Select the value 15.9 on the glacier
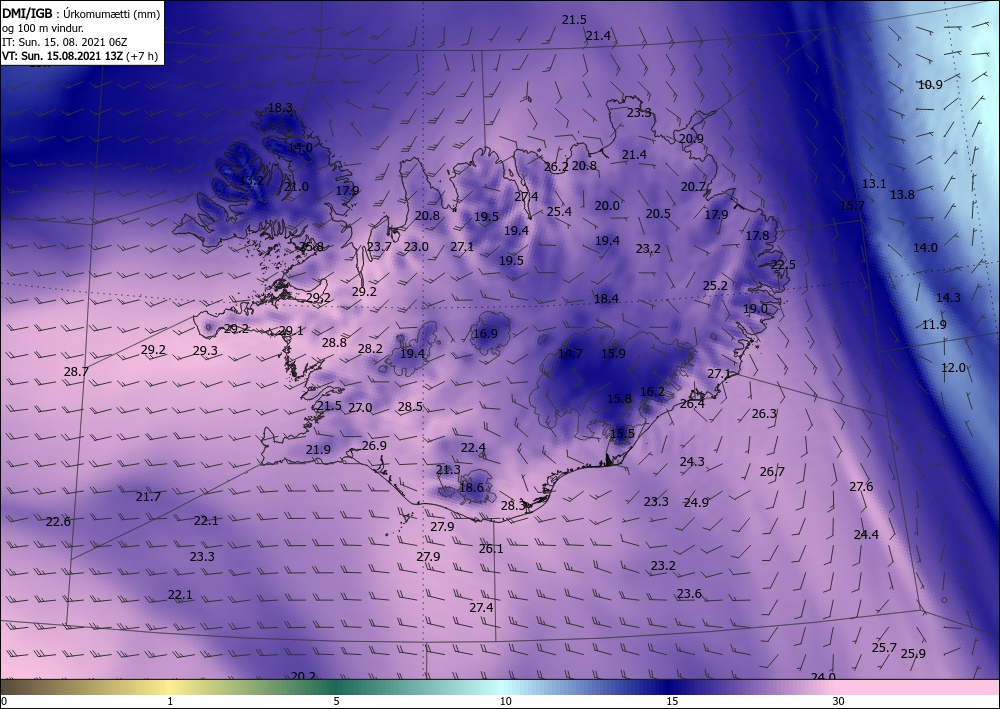The image size is (1000, 709). [614, 353]
